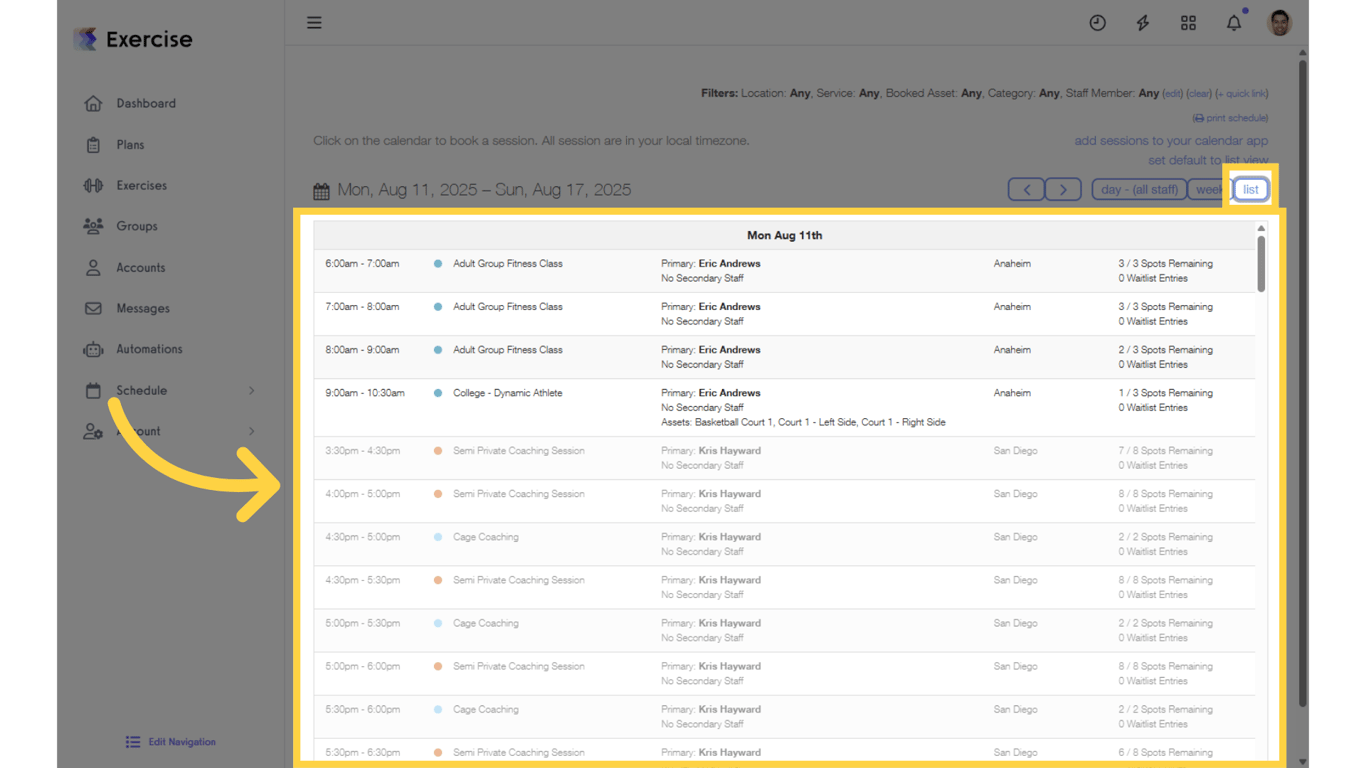Click the add sessions to your calendar link

point(1170,140)
